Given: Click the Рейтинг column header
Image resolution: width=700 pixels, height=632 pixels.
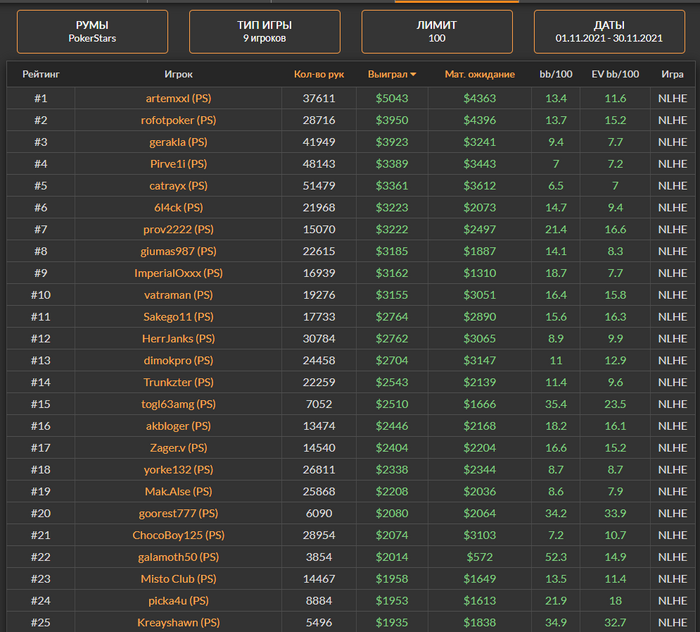Looking at the screenshot, I should 41,75.
